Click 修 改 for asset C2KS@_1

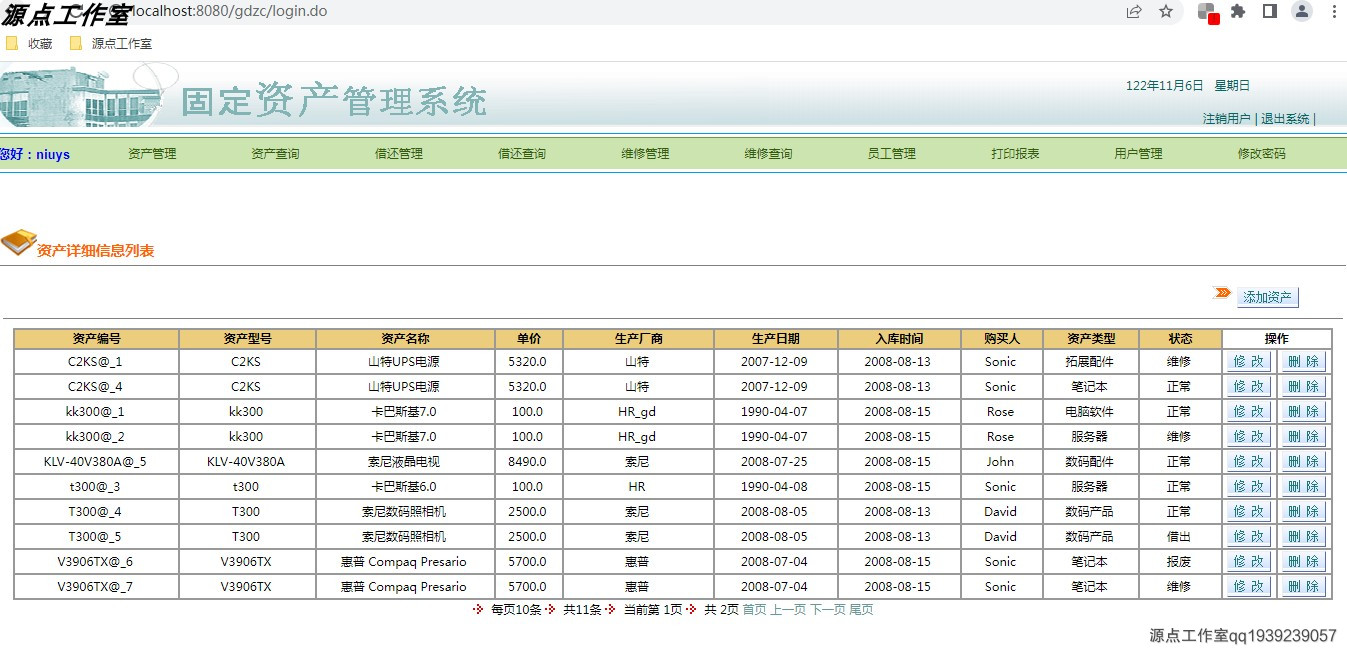(x=1248, y=360)
